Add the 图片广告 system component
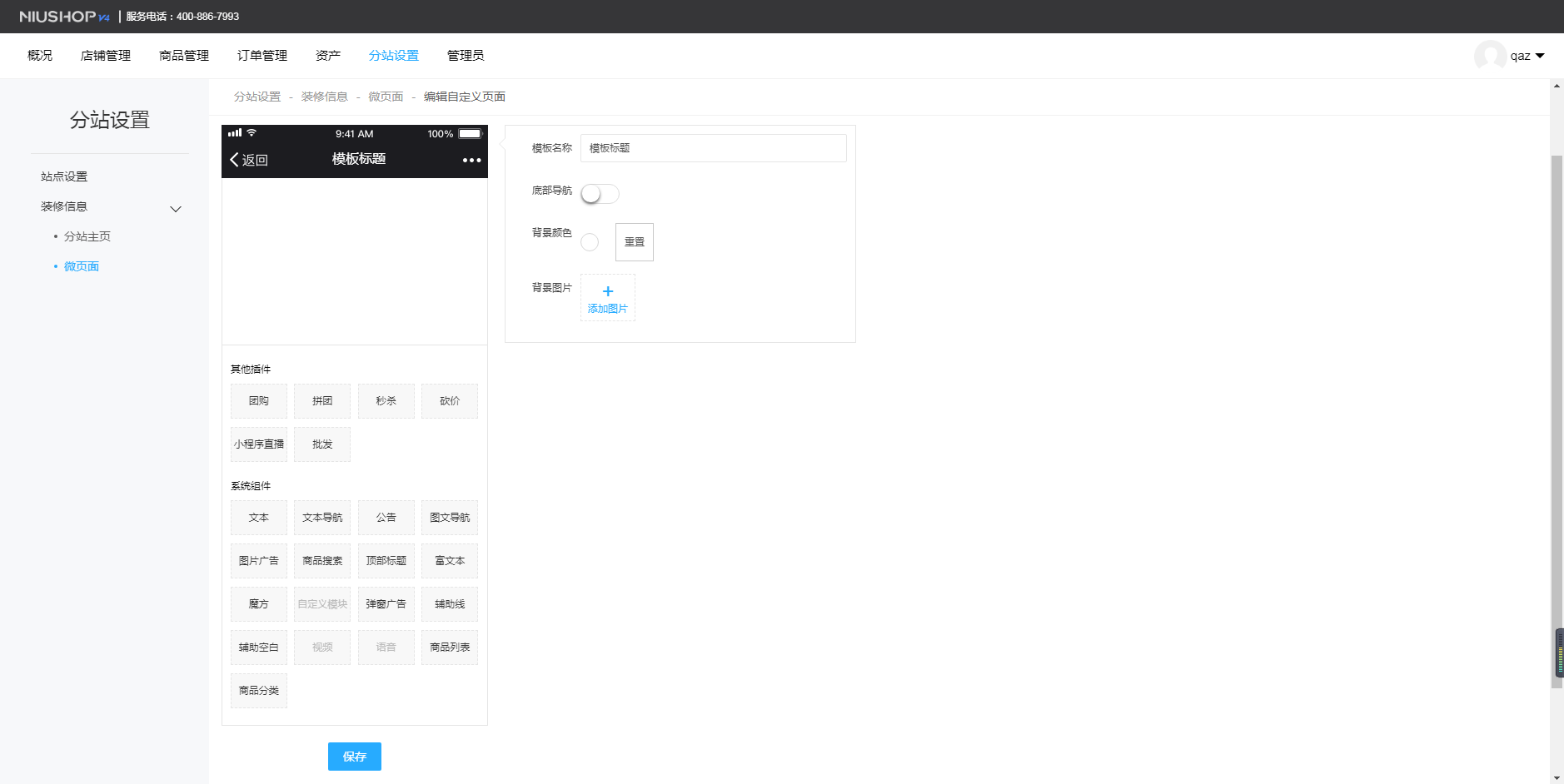This screenshot has height=784, width=1564. point(259,561)
